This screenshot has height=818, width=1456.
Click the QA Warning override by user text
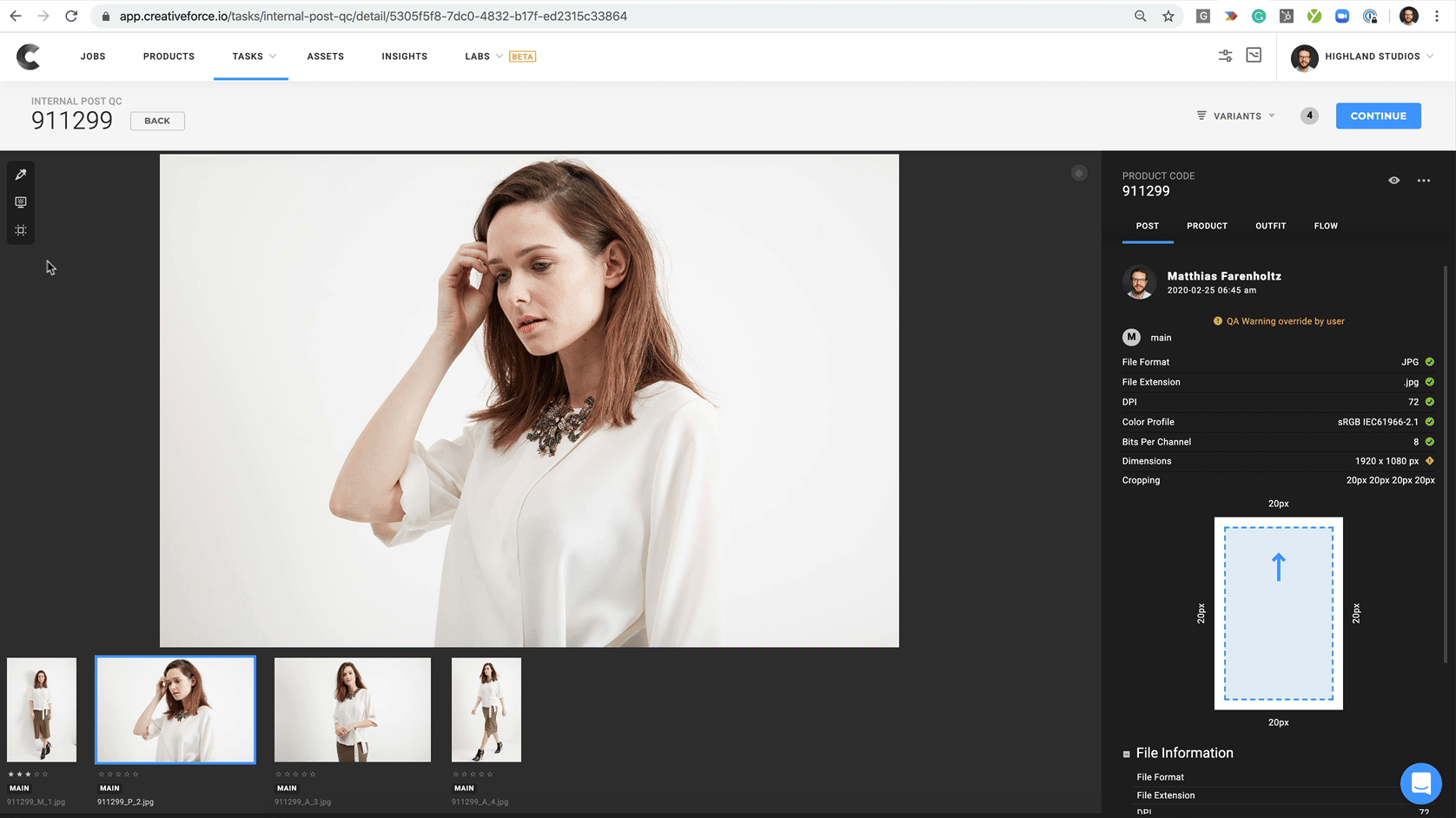[1285, 321]
